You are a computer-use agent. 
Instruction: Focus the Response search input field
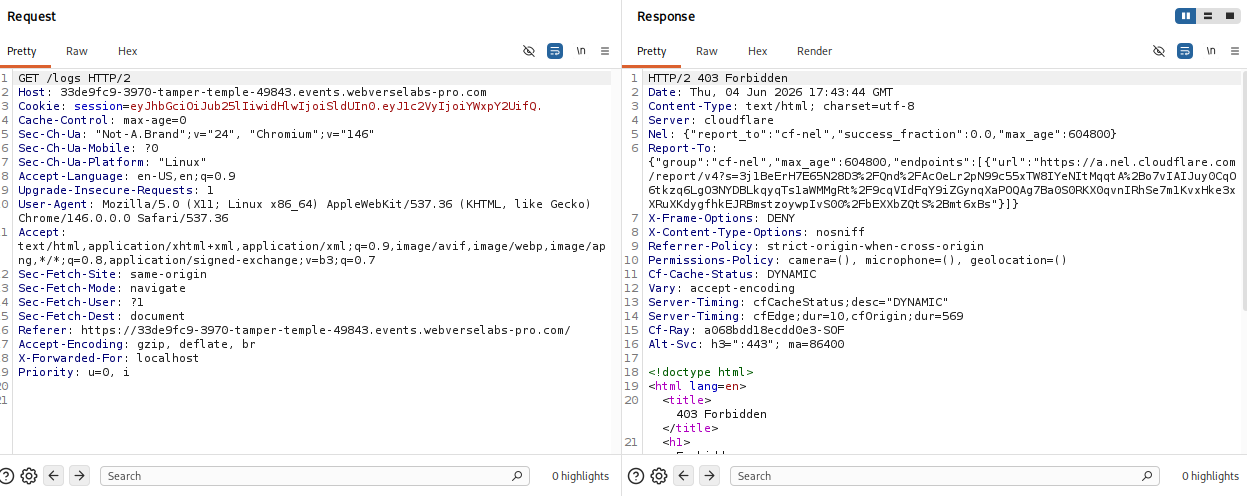(944, 476)
